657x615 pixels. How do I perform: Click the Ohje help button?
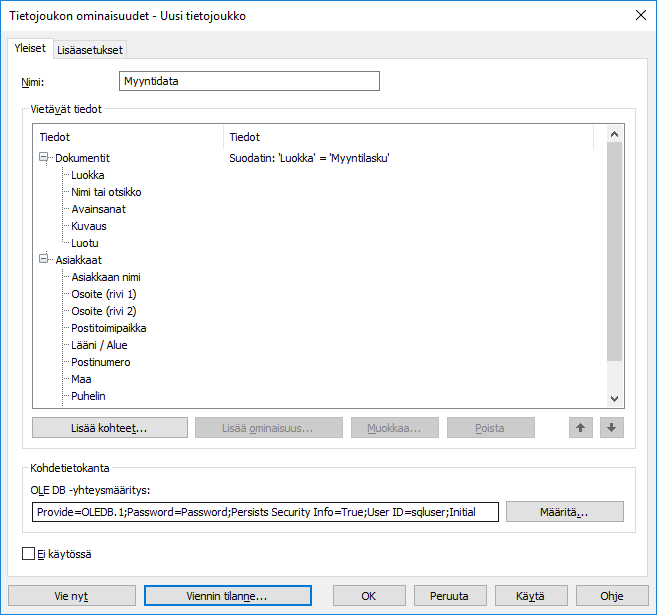click(x=611, y=596)
